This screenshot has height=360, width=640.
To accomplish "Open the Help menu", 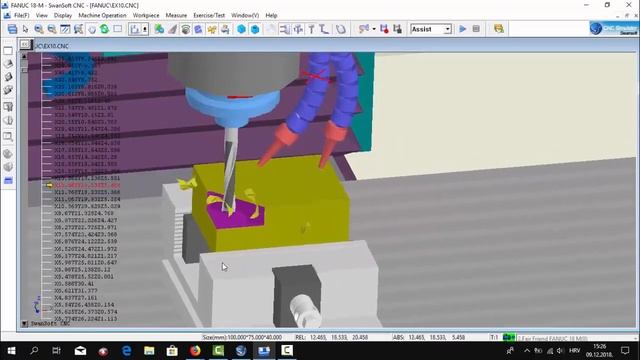I will point(271,15).
